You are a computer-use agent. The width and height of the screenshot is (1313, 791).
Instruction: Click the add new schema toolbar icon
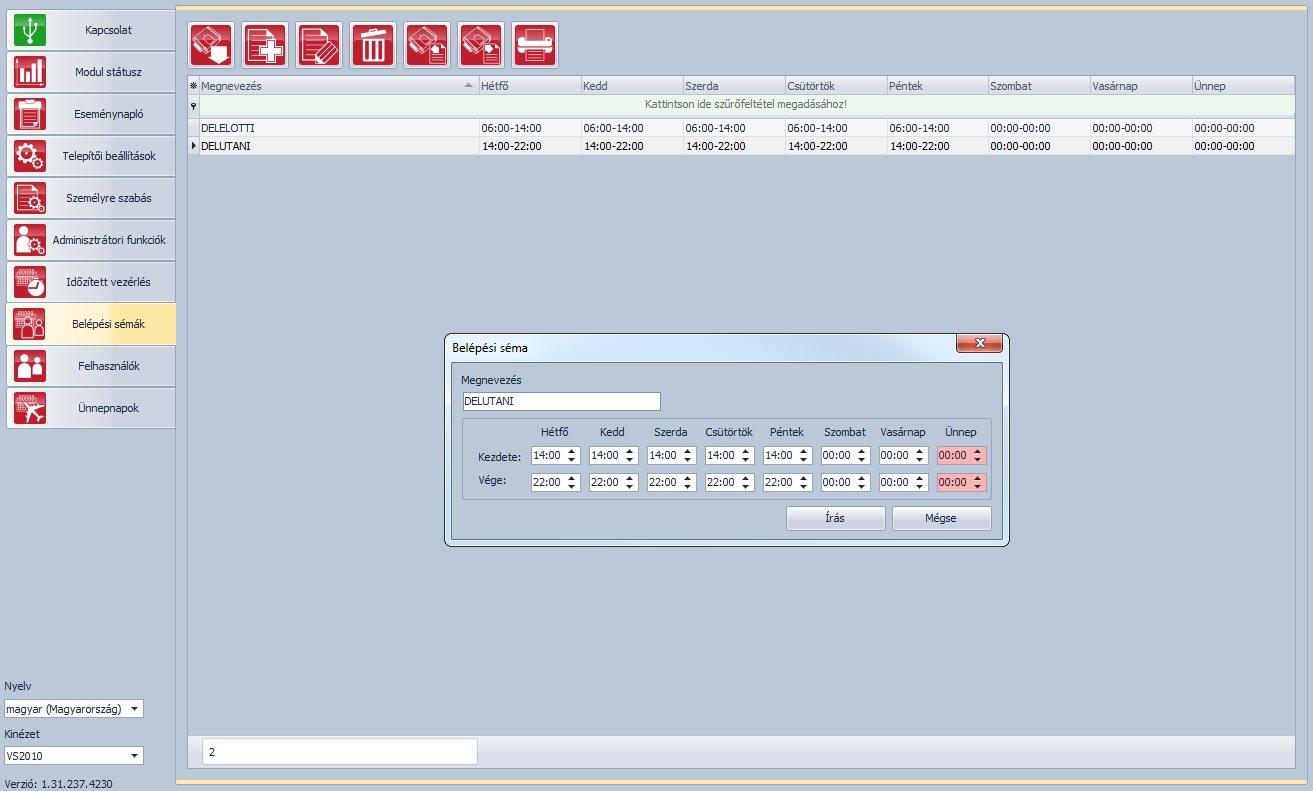pyautogui.click(x=265, y=45)
